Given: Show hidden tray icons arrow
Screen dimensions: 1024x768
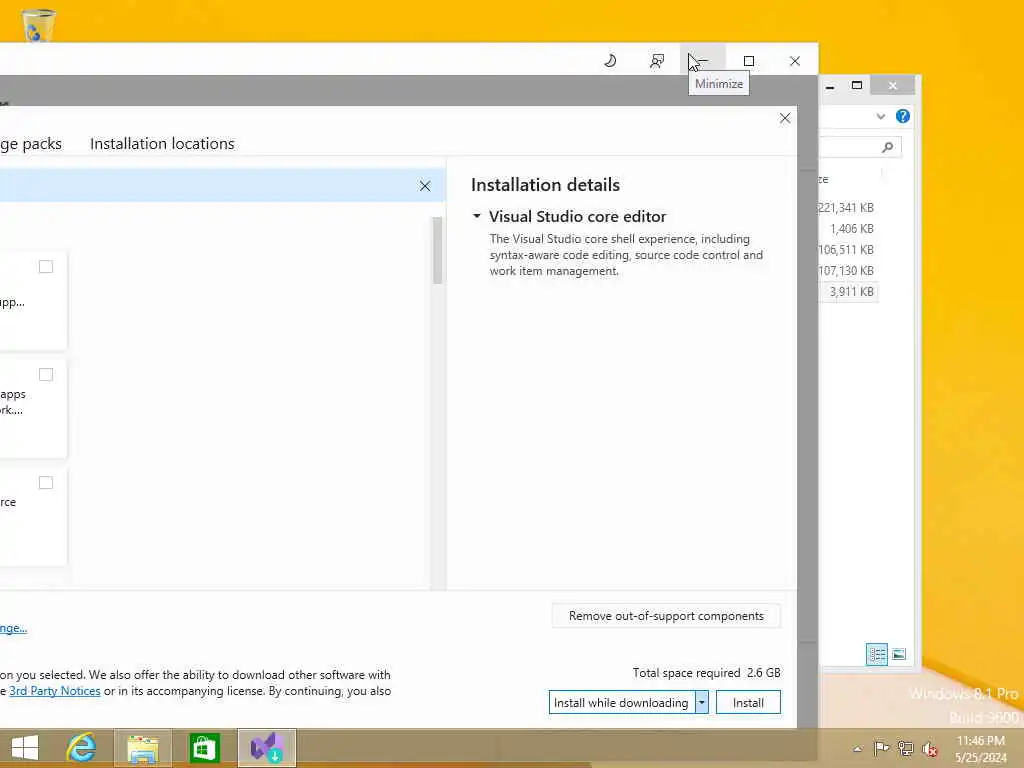Looking at the screenshot, I should (x=857, y=749).
